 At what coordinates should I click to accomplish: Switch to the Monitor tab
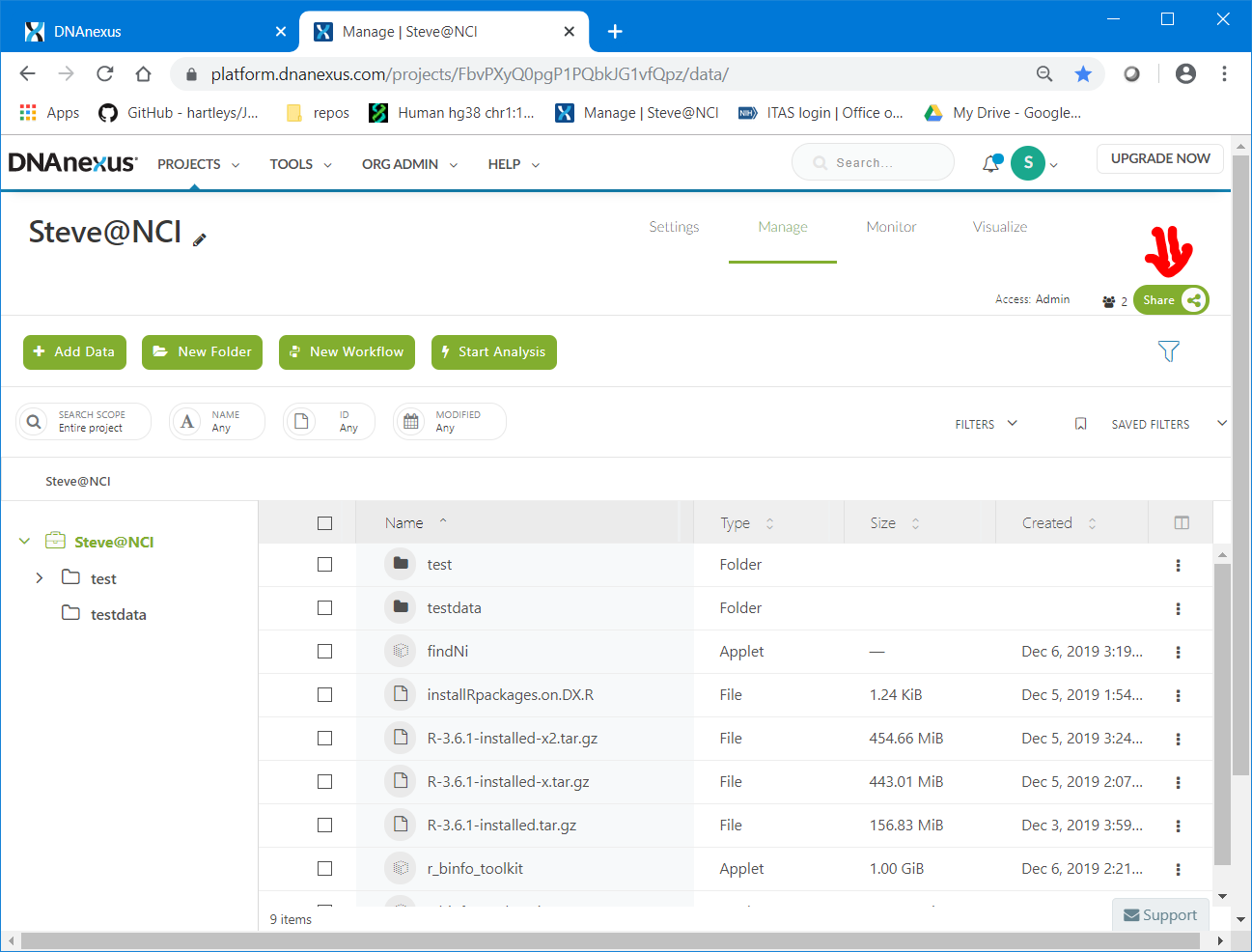891,227
